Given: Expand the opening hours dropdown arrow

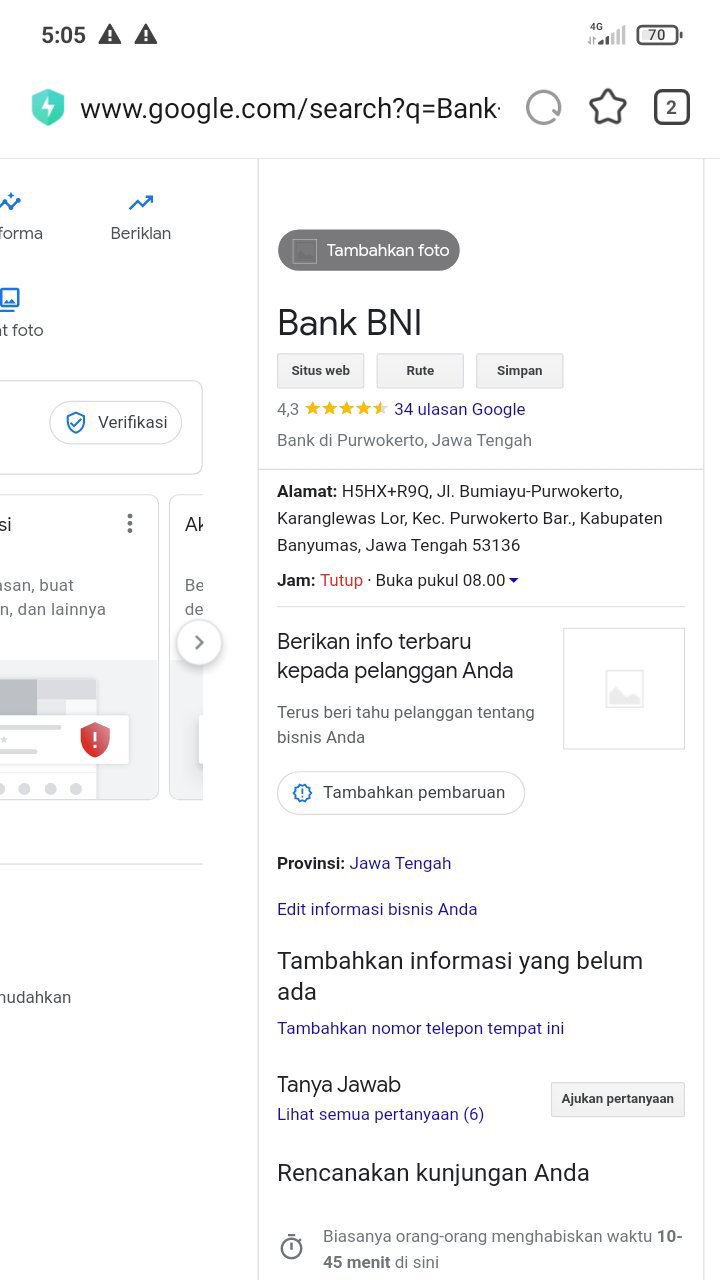Looking at the screenshot, I should (514, 581).
